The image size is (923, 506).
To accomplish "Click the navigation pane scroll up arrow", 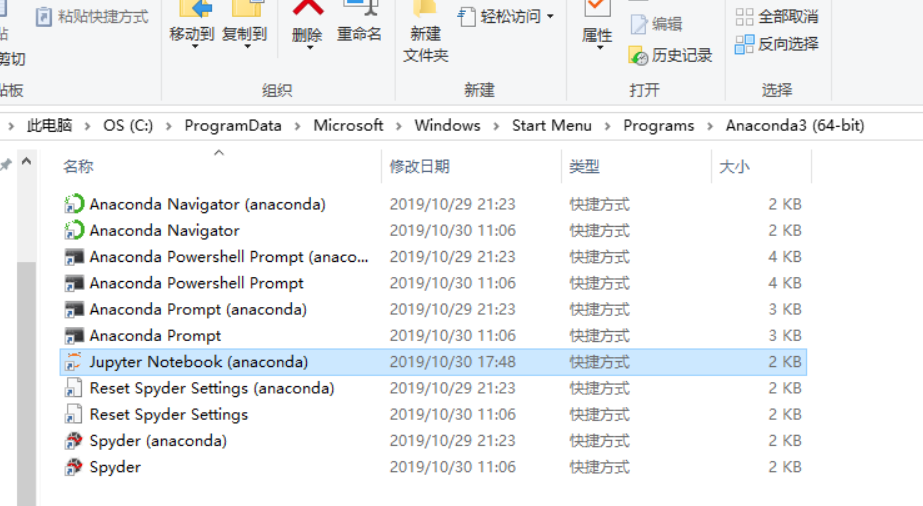I will click(26, 161).
